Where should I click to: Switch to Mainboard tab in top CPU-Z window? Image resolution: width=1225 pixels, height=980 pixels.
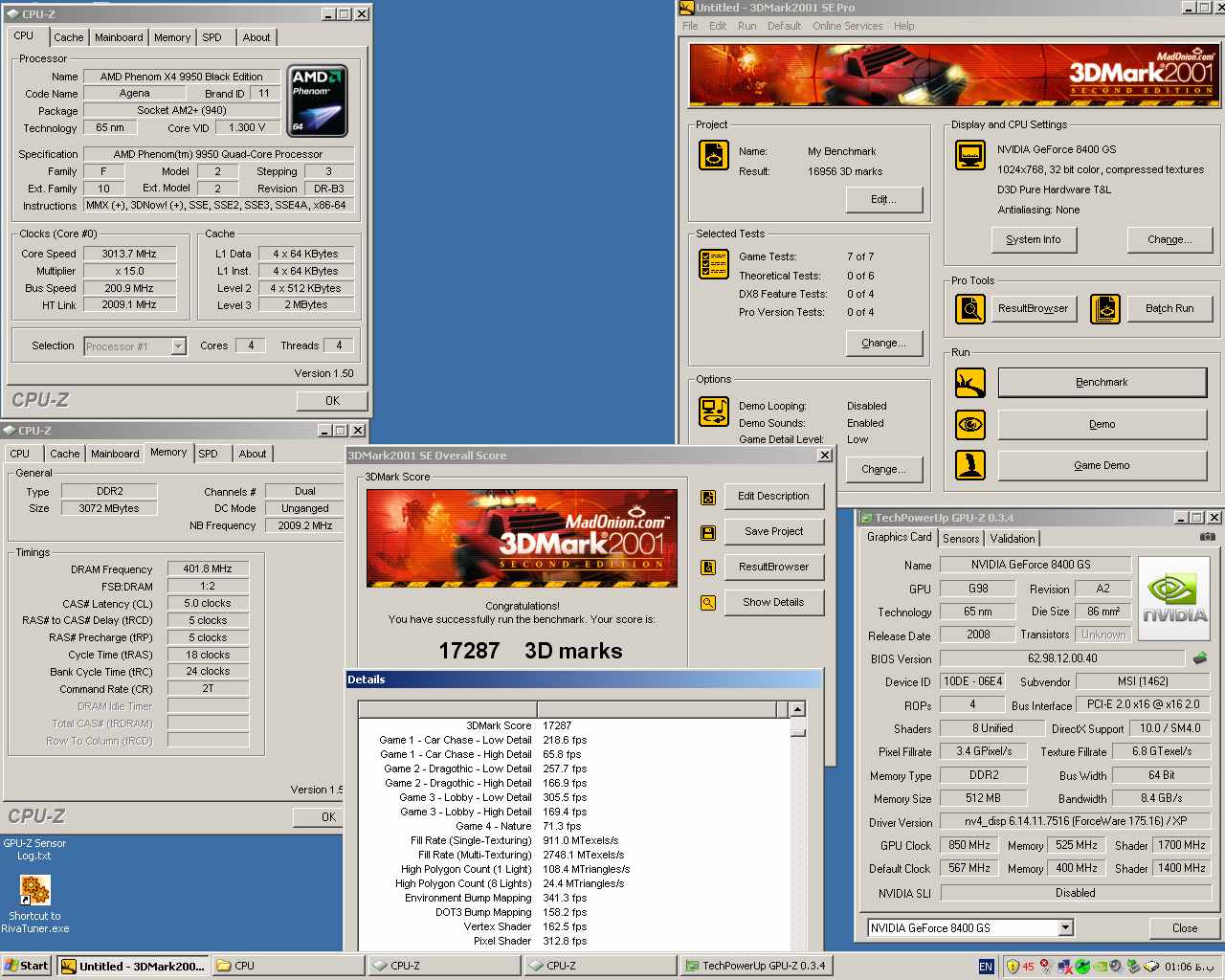click(x=119, y=37)
